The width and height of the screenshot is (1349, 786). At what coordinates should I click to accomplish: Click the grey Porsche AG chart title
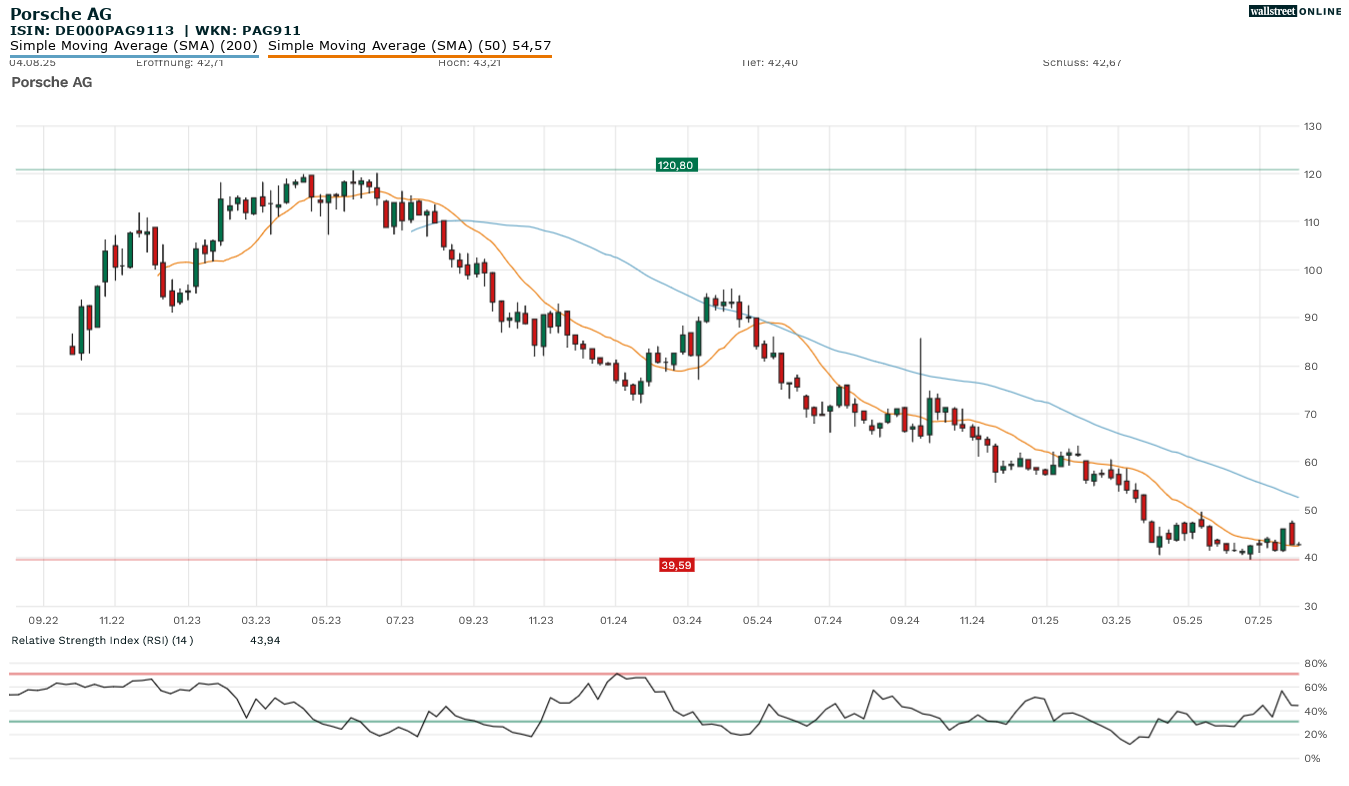pos(52,82)
